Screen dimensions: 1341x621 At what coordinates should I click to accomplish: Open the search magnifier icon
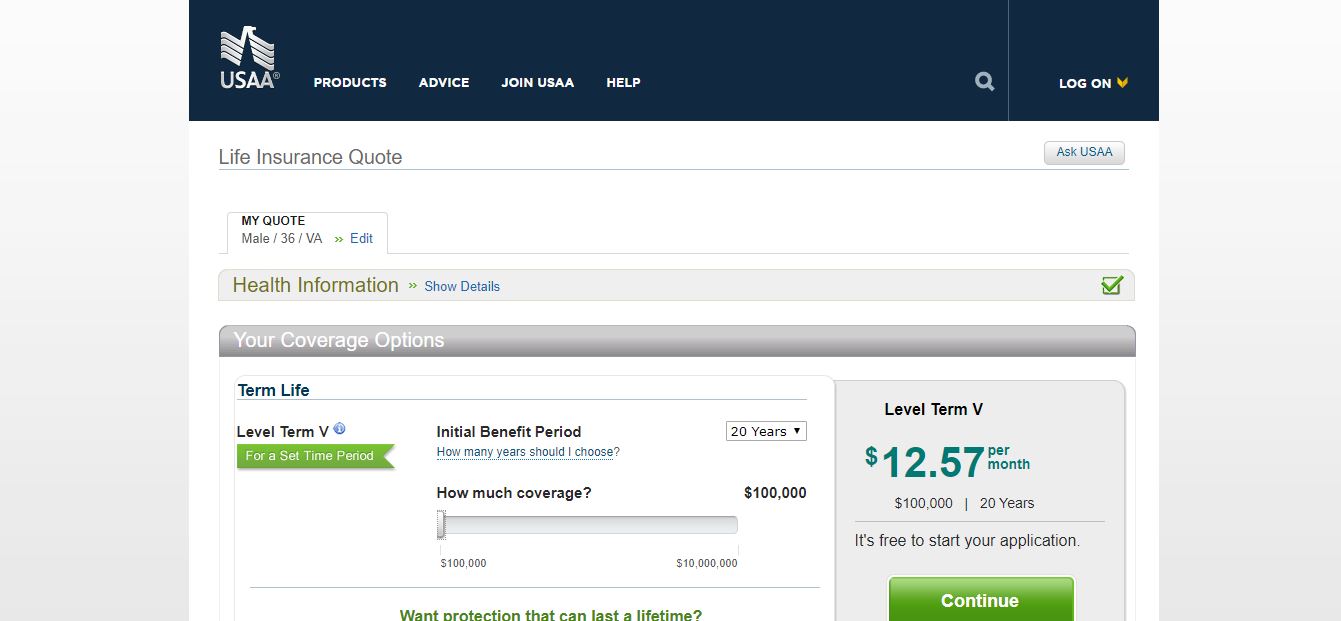click(x=983, y=81)
